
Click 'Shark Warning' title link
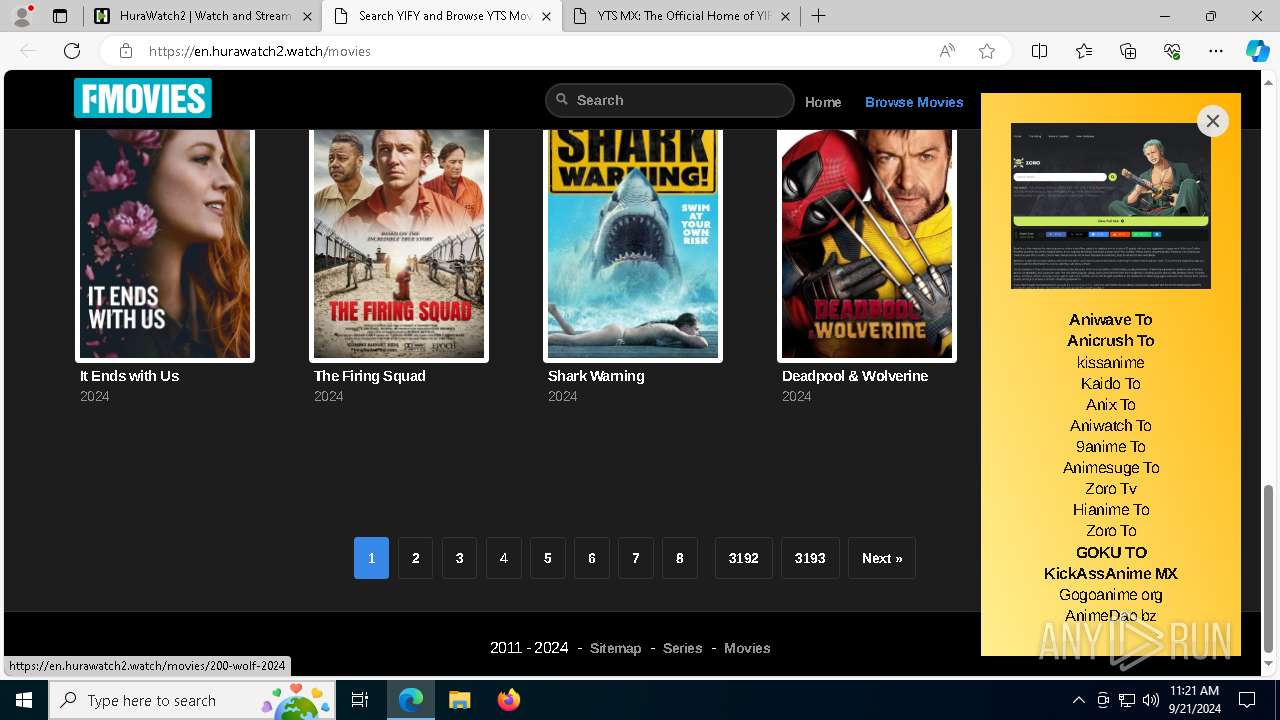[x=596, y=376]
